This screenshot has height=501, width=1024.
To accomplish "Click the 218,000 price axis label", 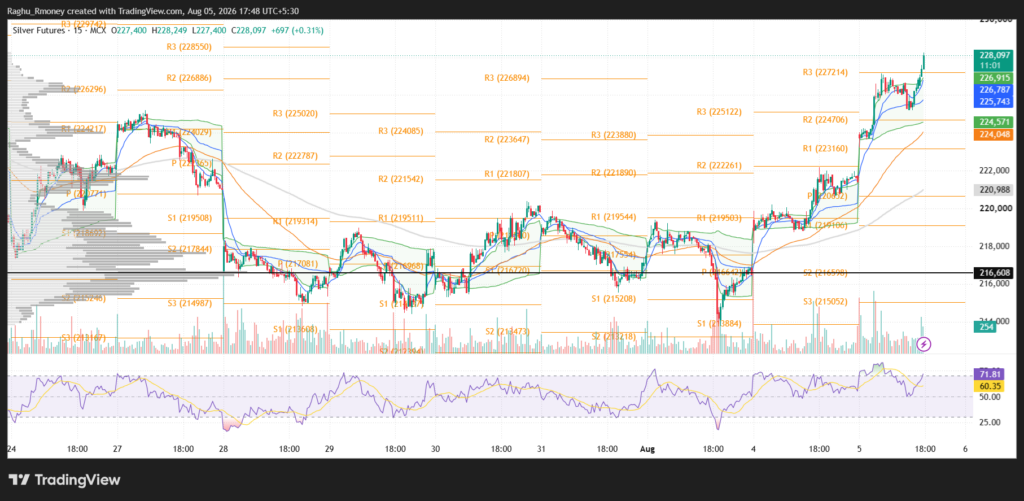I will click(x=995, y=246).
